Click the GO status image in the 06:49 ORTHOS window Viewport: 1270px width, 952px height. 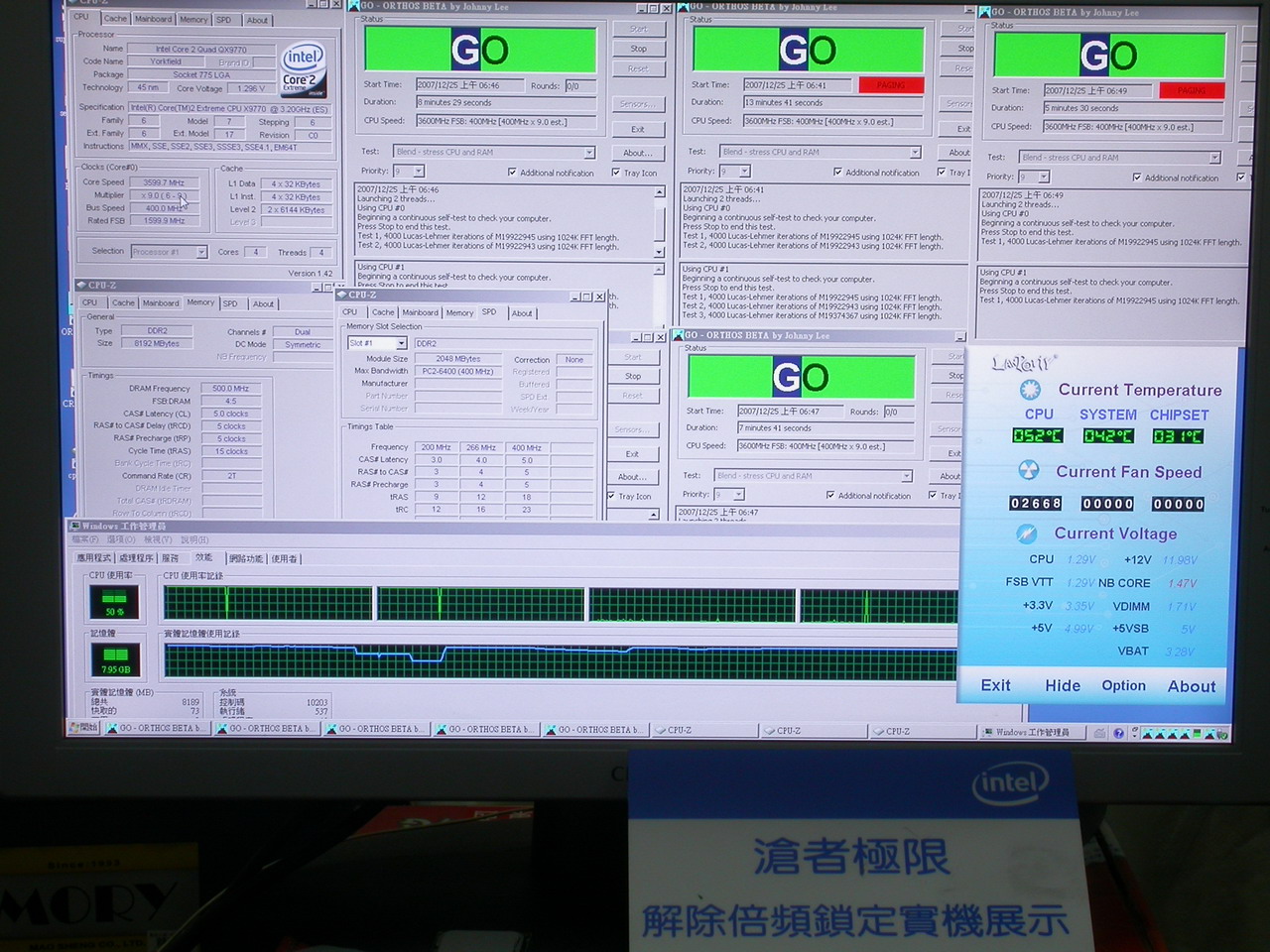pyautogui.click(x=1108, y=56)
